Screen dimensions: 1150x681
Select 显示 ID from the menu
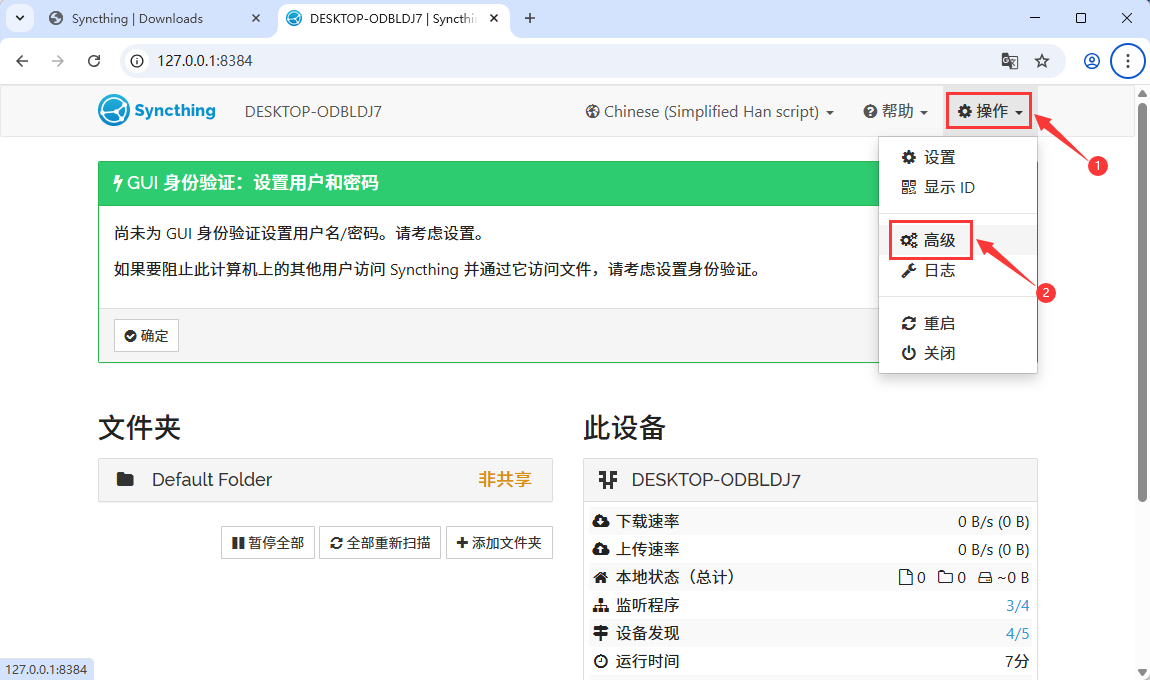[x=958, y=188]
